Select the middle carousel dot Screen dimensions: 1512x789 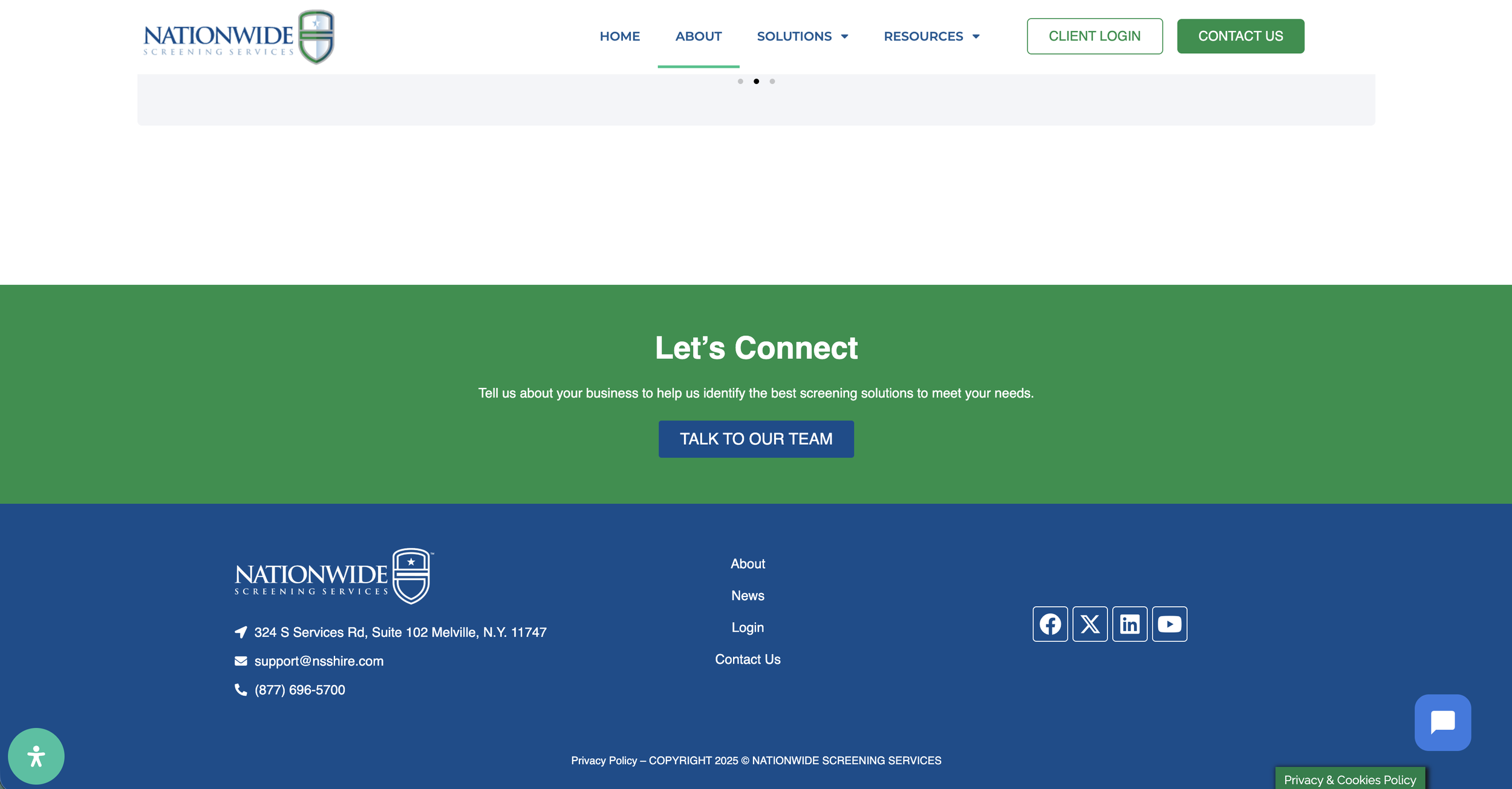tap(756, 81)
